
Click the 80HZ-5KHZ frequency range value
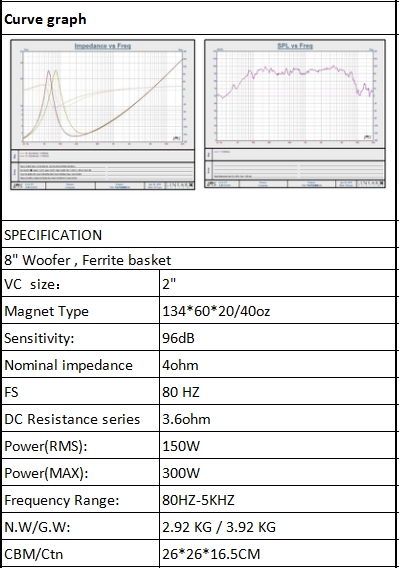click(x=198, y=500)
